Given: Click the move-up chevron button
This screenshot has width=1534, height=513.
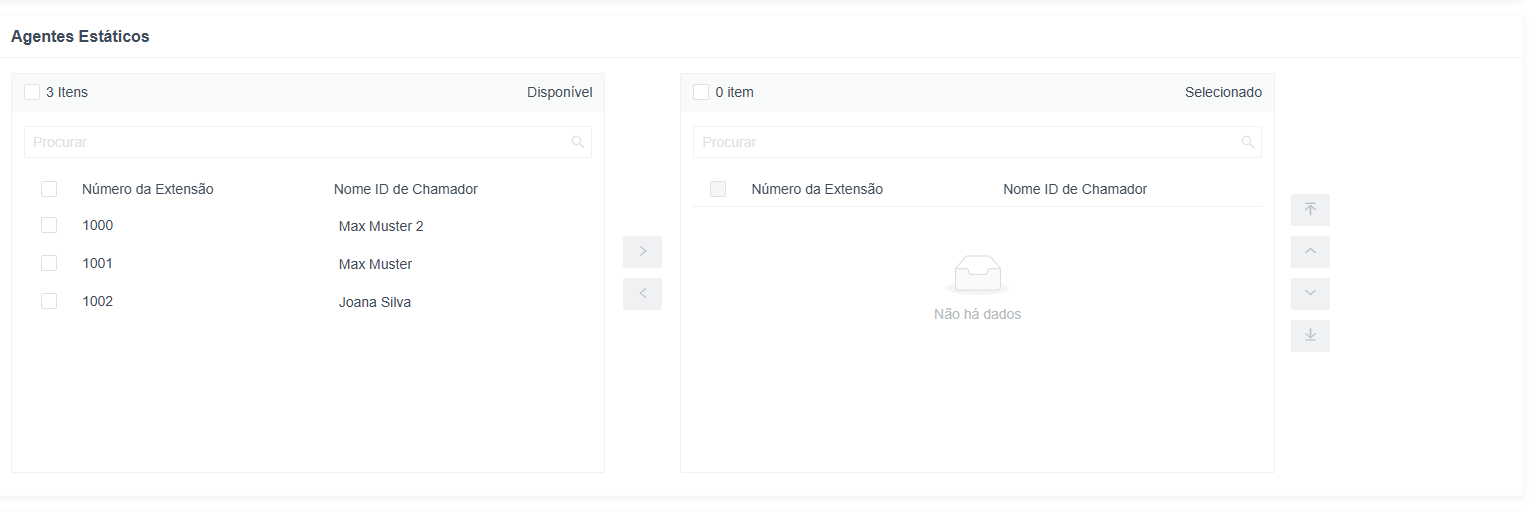Looking at the screenshot, I should point(1310,252).
